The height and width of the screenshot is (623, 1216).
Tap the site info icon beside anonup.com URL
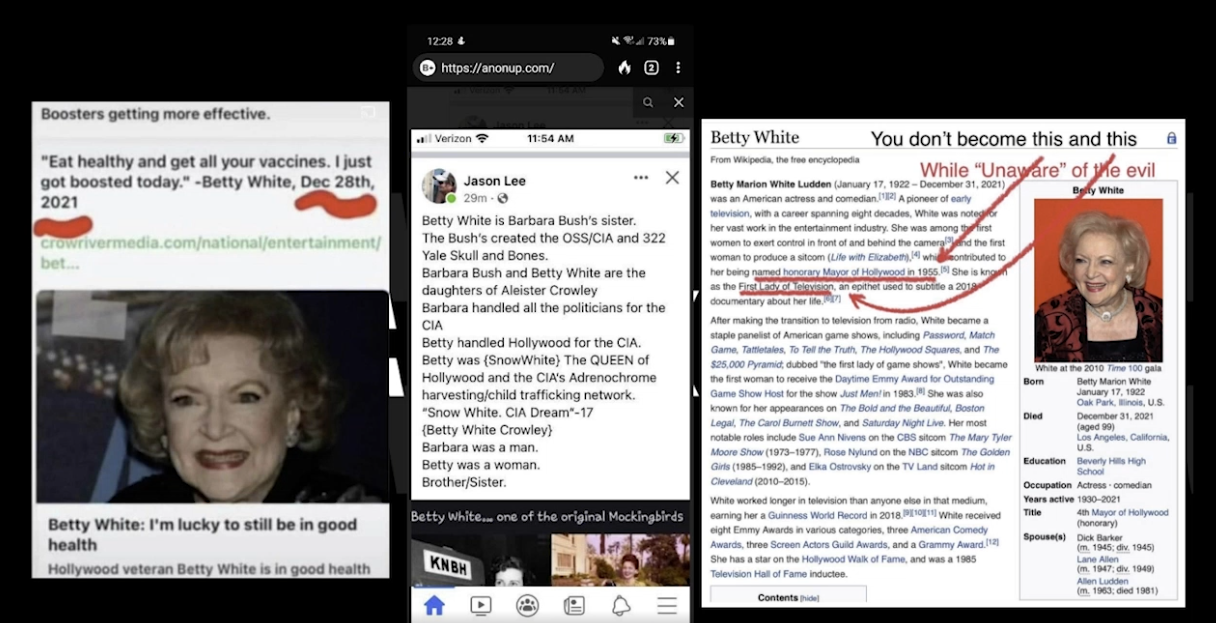(x=427, y=68)
